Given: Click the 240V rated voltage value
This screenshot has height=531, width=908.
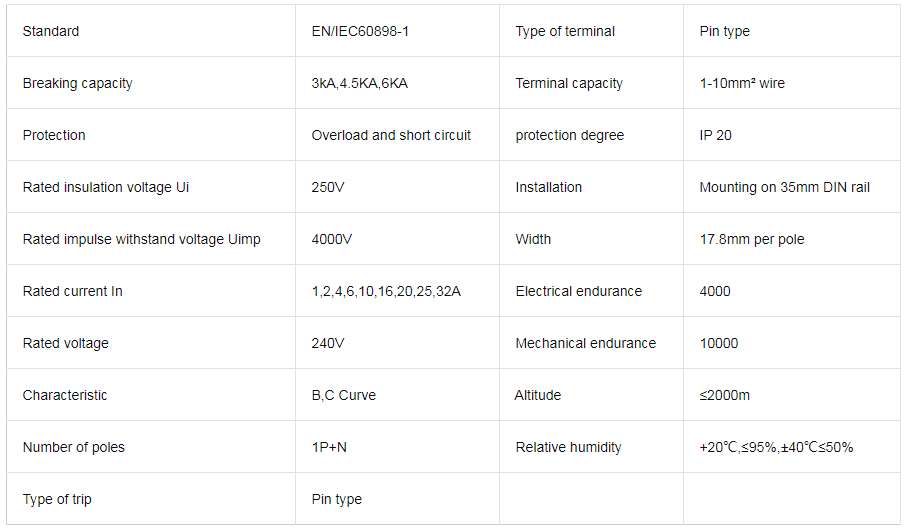Looking at the screenshot, I should 328,343.
